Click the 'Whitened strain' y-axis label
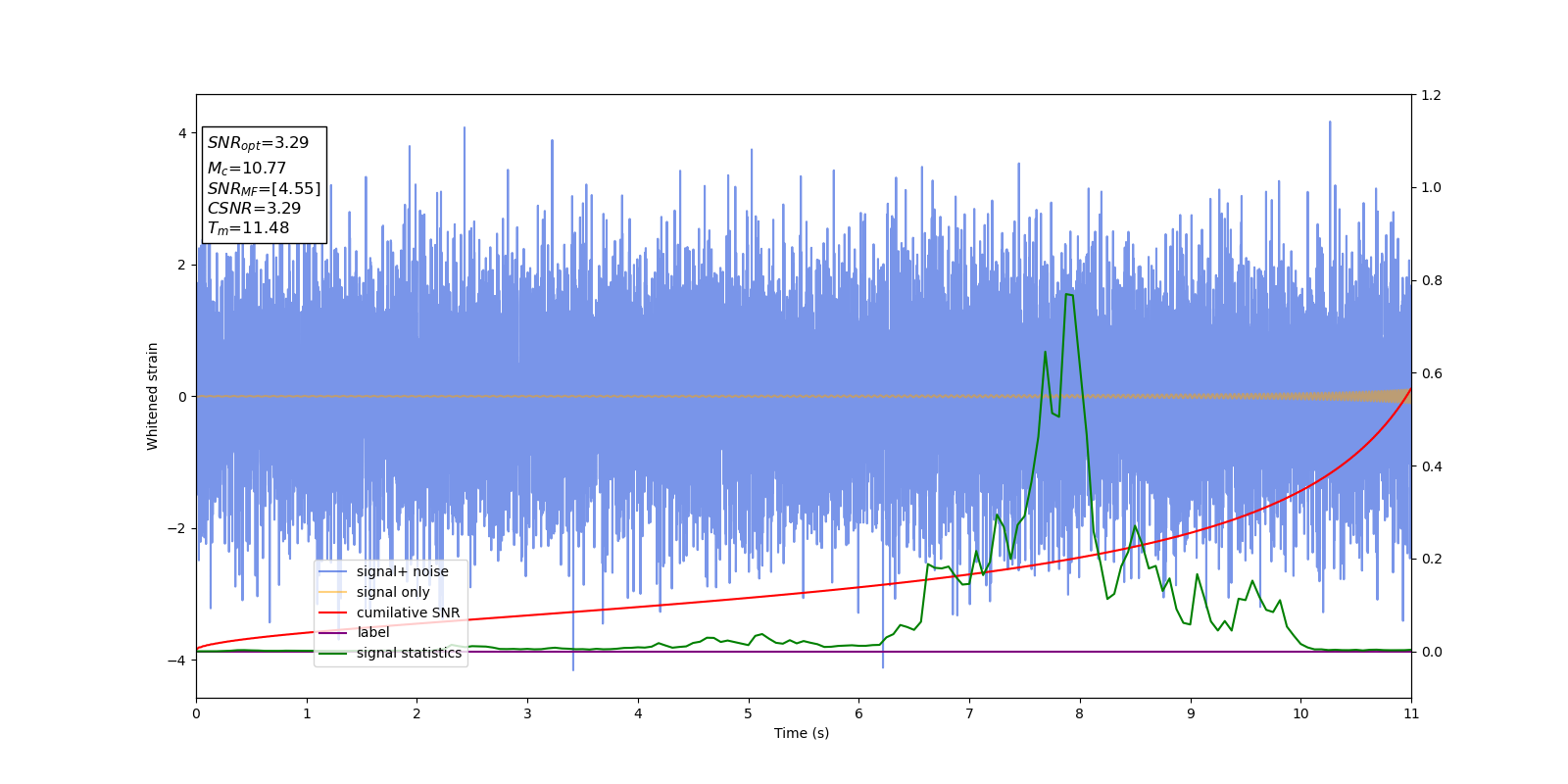Image resolution: width=1568 pixels, height=784 pixels. point(152,396)
